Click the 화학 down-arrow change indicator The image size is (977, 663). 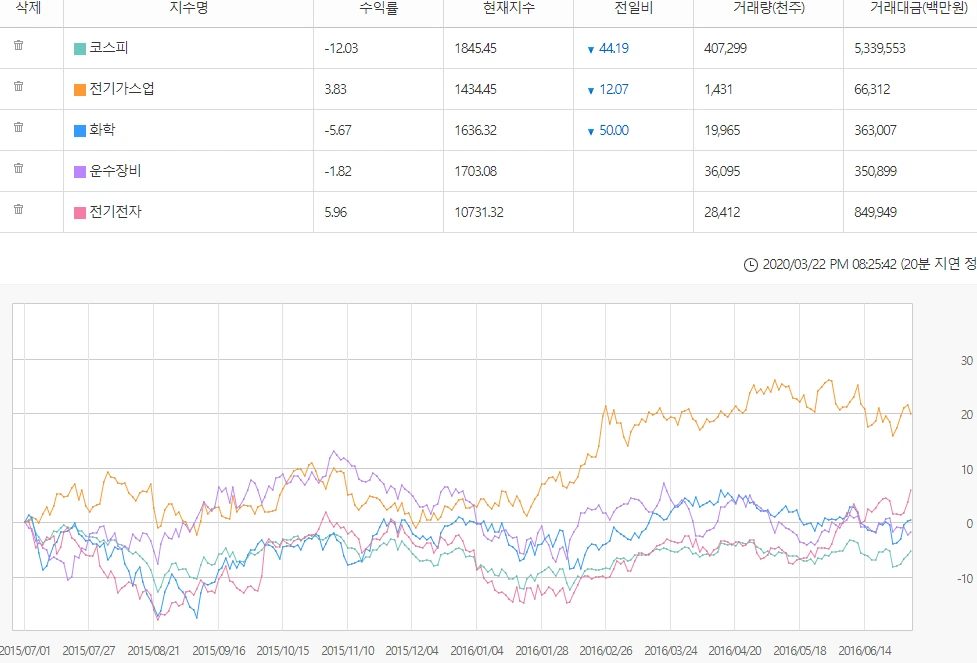click(591, 131)
